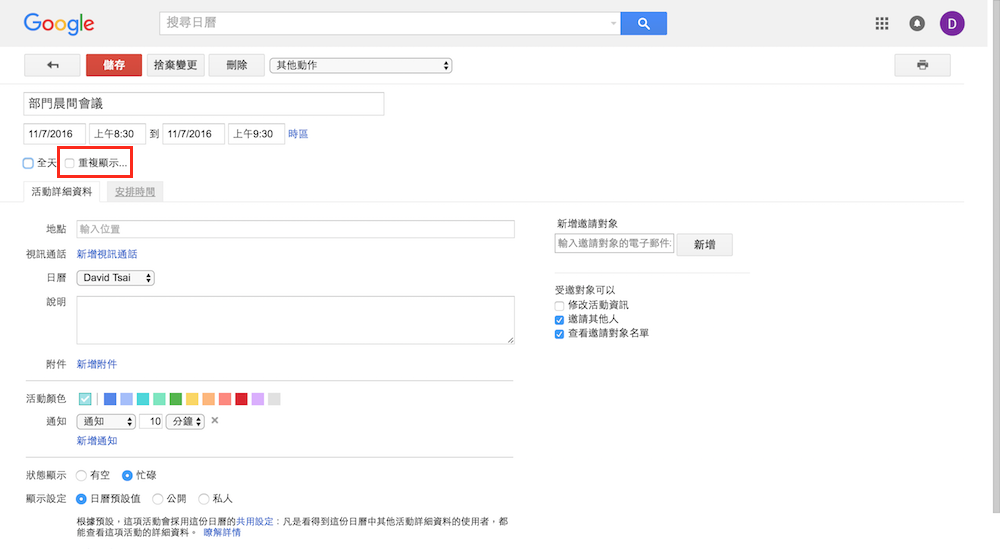Image resolution: width=1000 pixels, height=549 pixels.
Task: Switch to the 安排時間 tab
Action: [x=135, y=191]
